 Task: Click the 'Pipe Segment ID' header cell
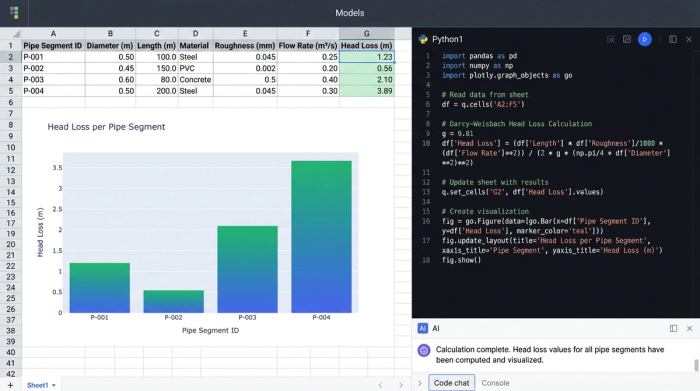click(x=53, y=46)
